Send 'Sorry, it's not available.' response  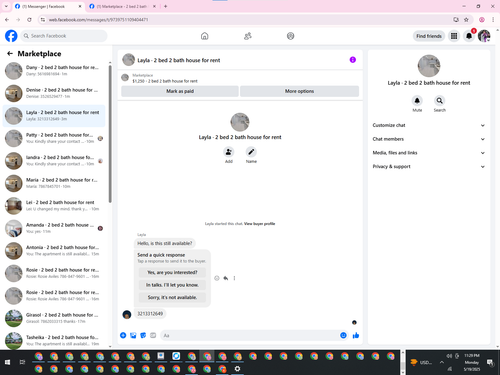tap(172, 297)
